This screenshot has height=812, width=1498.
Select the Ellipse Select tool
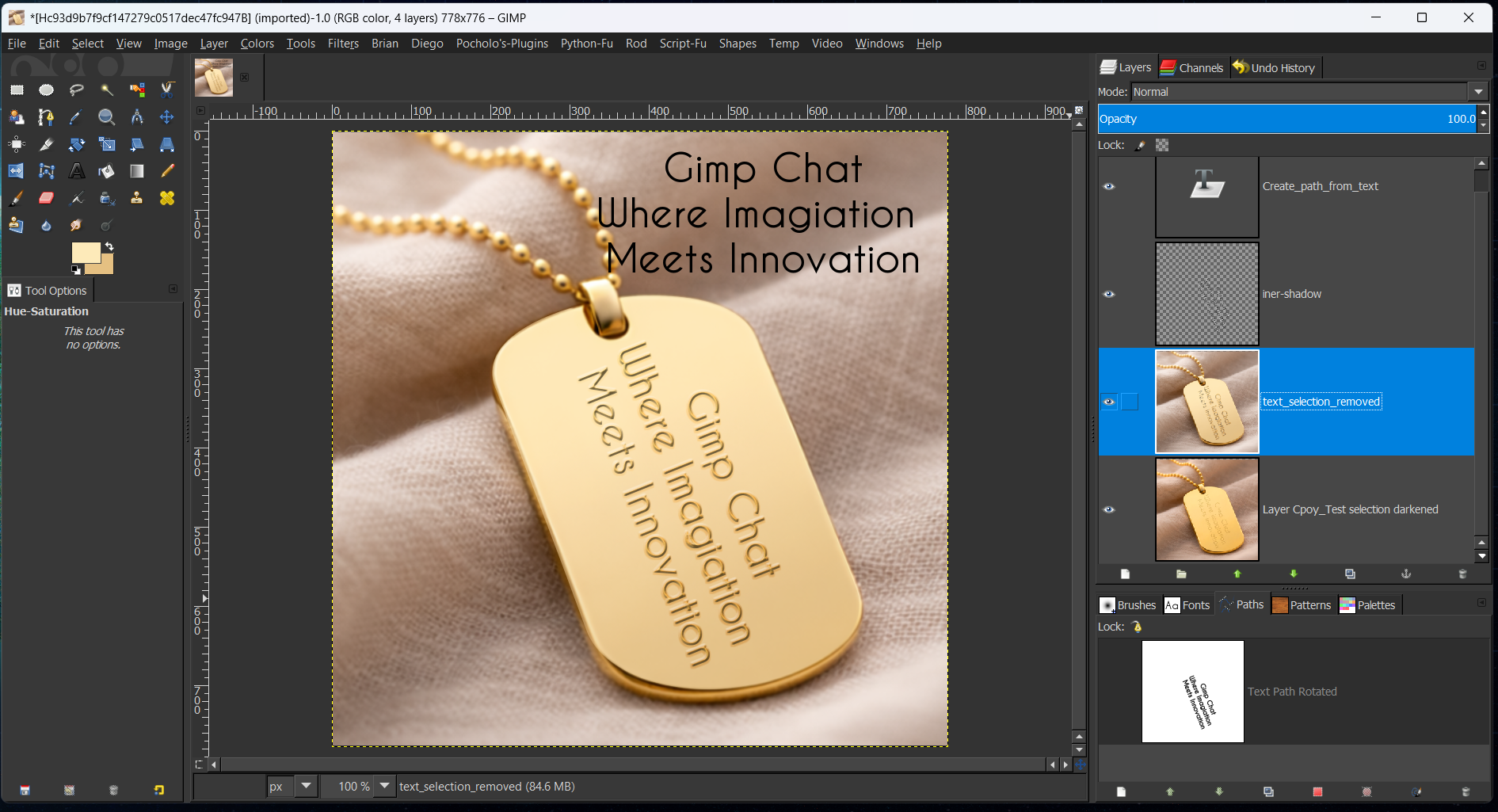pyautogui.click(x=47, y=90)
